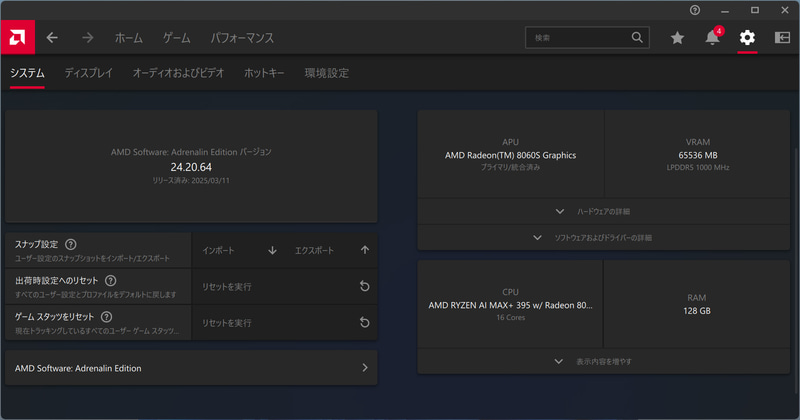This screenshot has width=800, height=420.
Task: Expand ソフトウェアおよびドライバーの詳細 section
Action: coord(604,237)
